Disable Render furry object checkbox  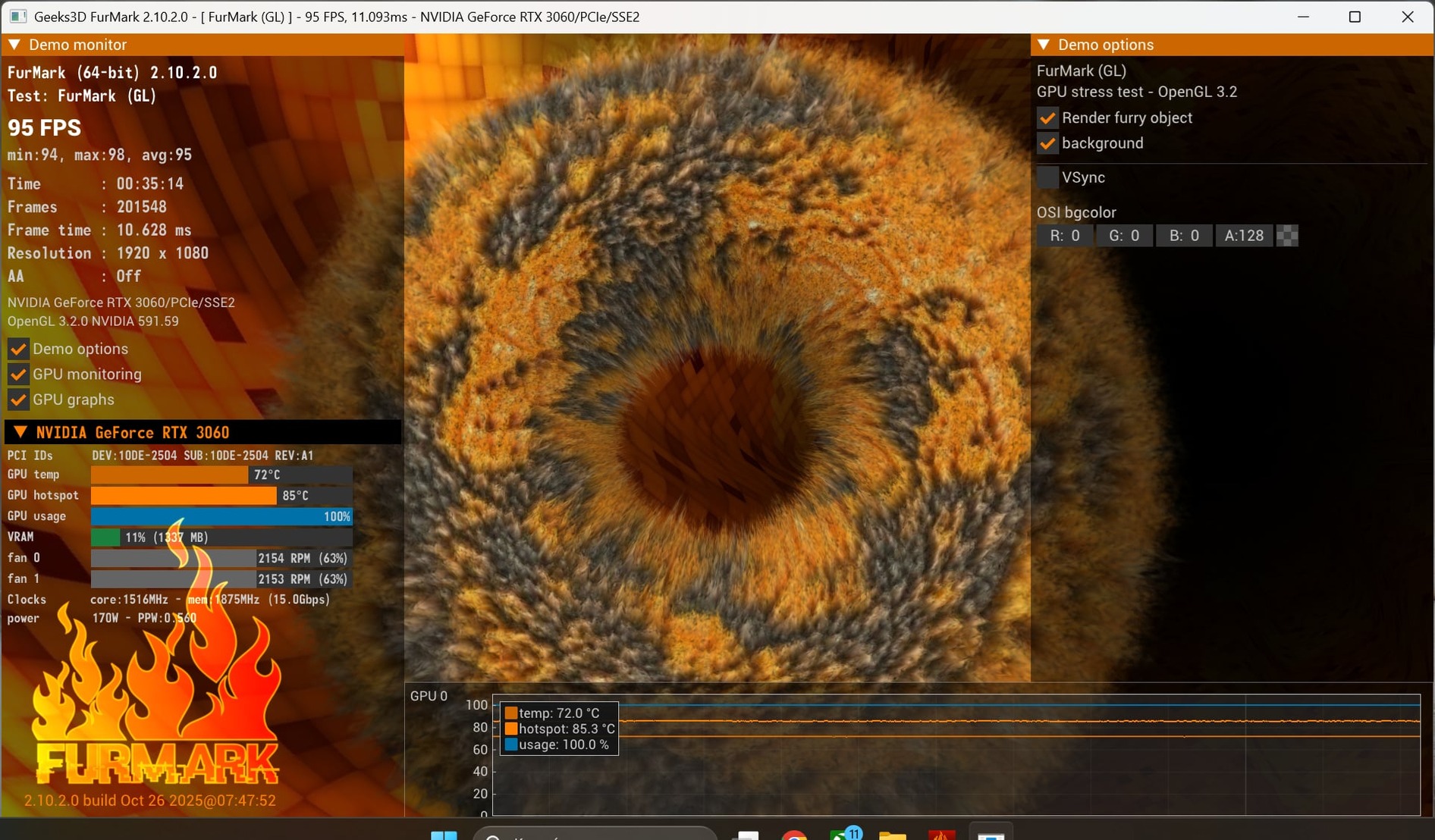point(1047,118)
